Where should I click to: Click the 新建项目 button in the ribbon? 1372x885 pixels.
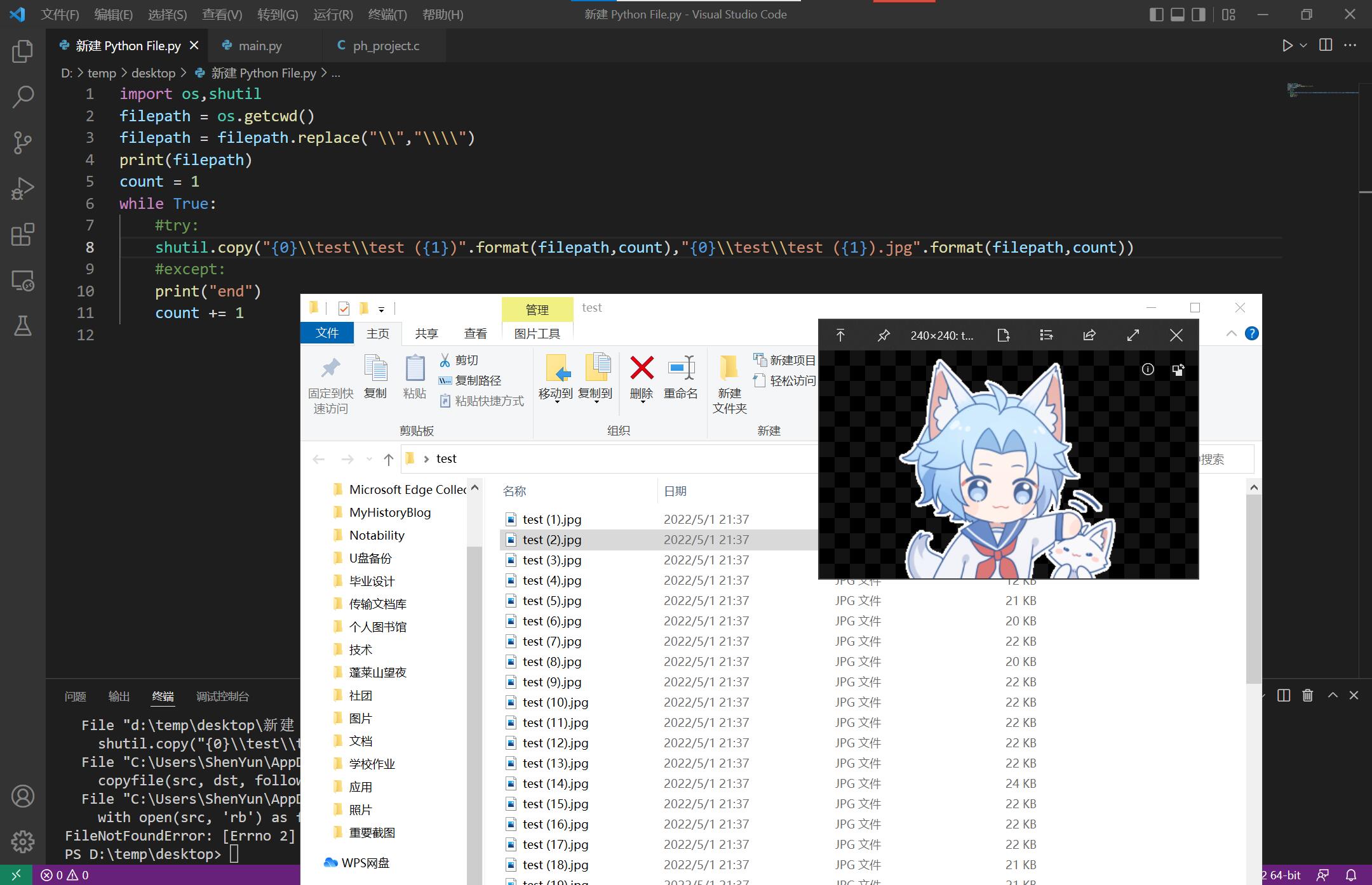click(x=784, y=360)
